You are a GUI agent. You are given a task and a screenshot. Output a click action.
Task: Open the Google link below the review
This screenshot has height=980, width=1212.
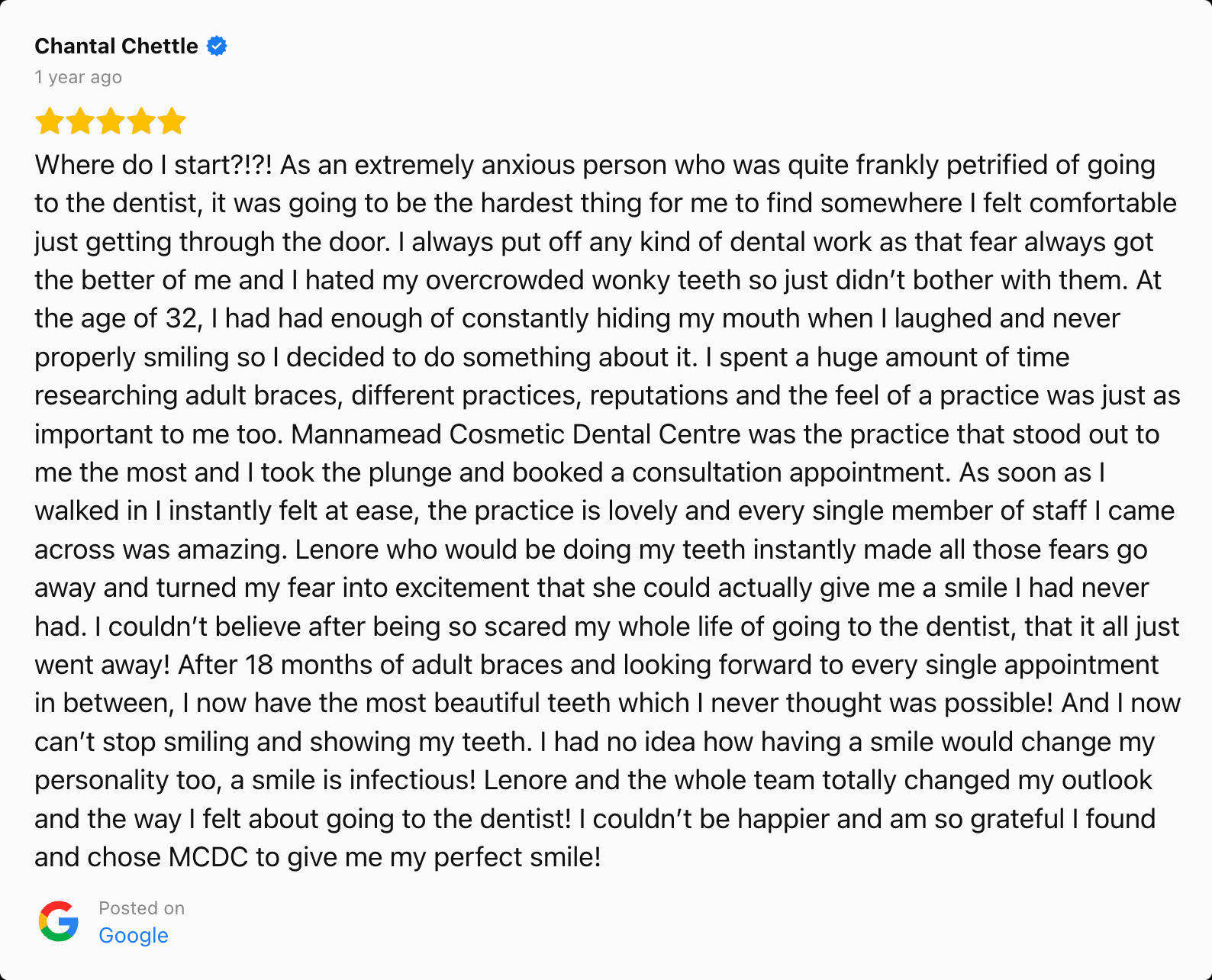point(134,936)
